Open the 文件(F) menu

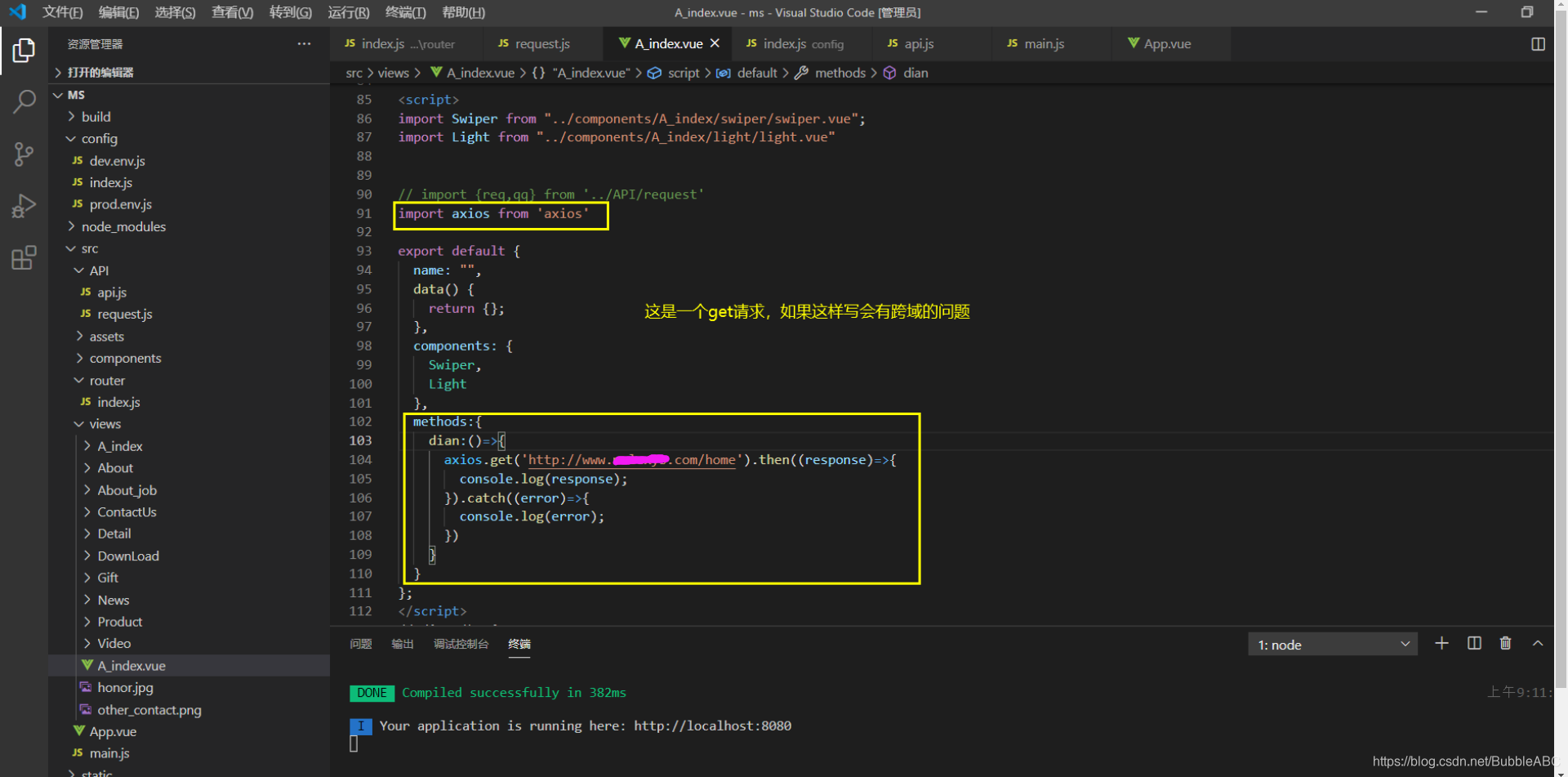point(63,12)
